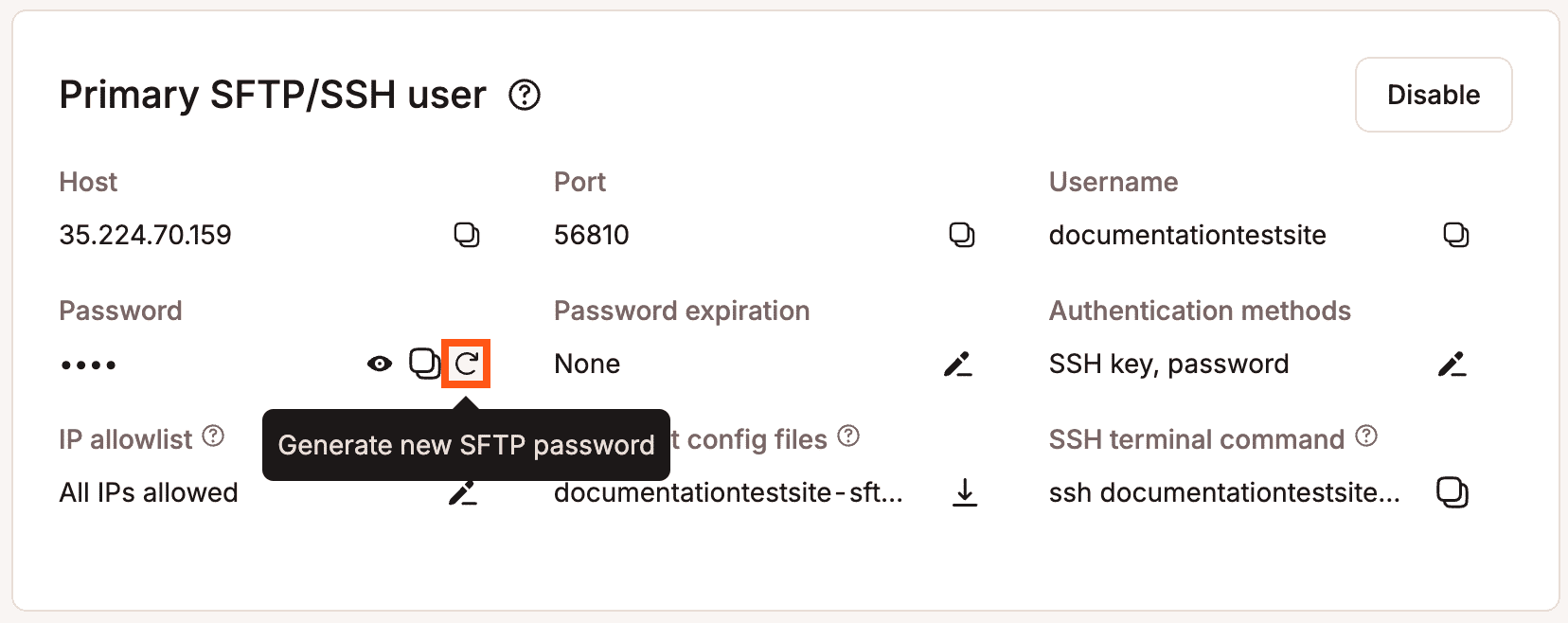1568x623 pixels.
Task: Click the None password expiration value
Action: point(587,364)
